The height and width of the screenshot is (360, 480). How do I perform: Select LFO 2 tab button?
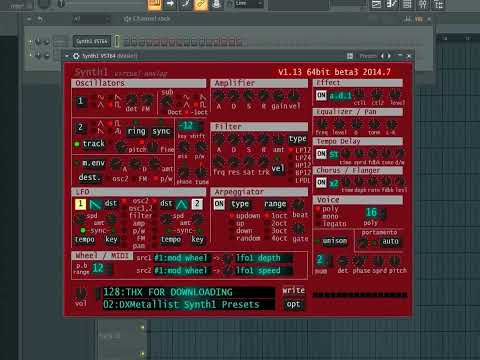tap(197, 204)
